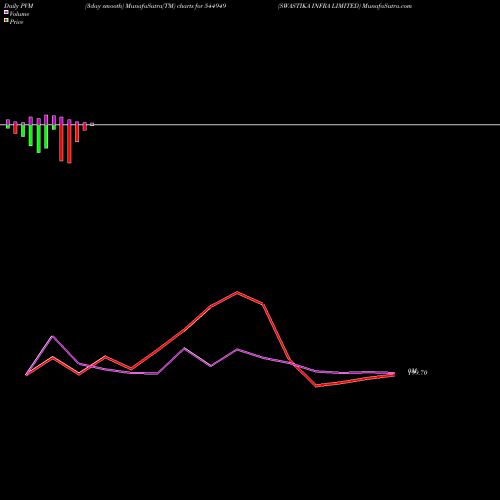
Task: Click the magenta volume line first peak
Action: pos(52,336)
